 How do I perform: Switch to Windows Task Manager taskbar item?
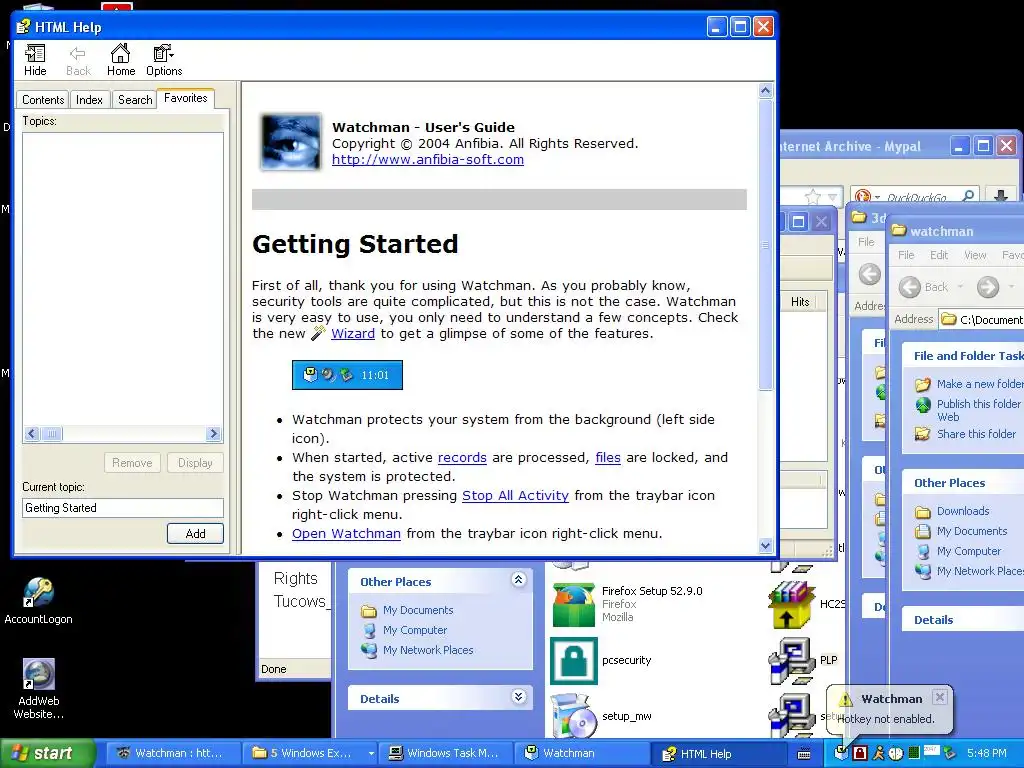coord(444,754)
